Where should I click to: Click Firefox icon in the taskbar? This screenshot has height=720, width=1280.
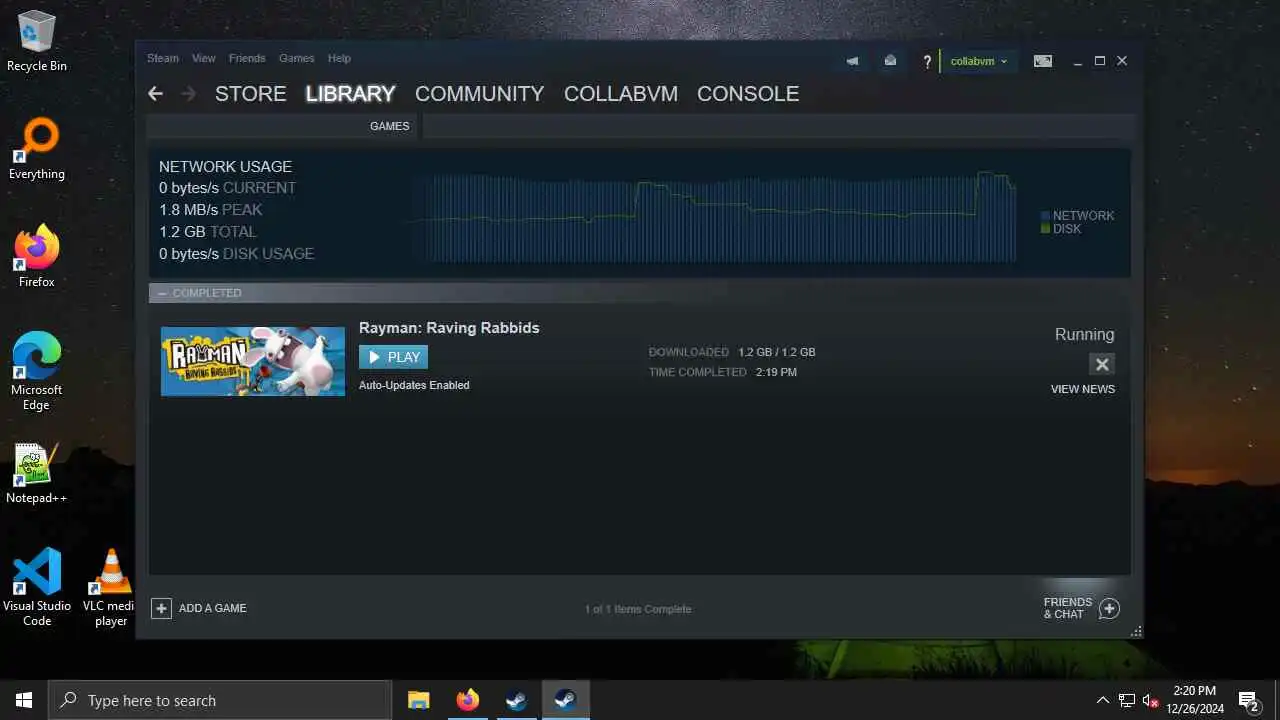[x=467, y=700]
